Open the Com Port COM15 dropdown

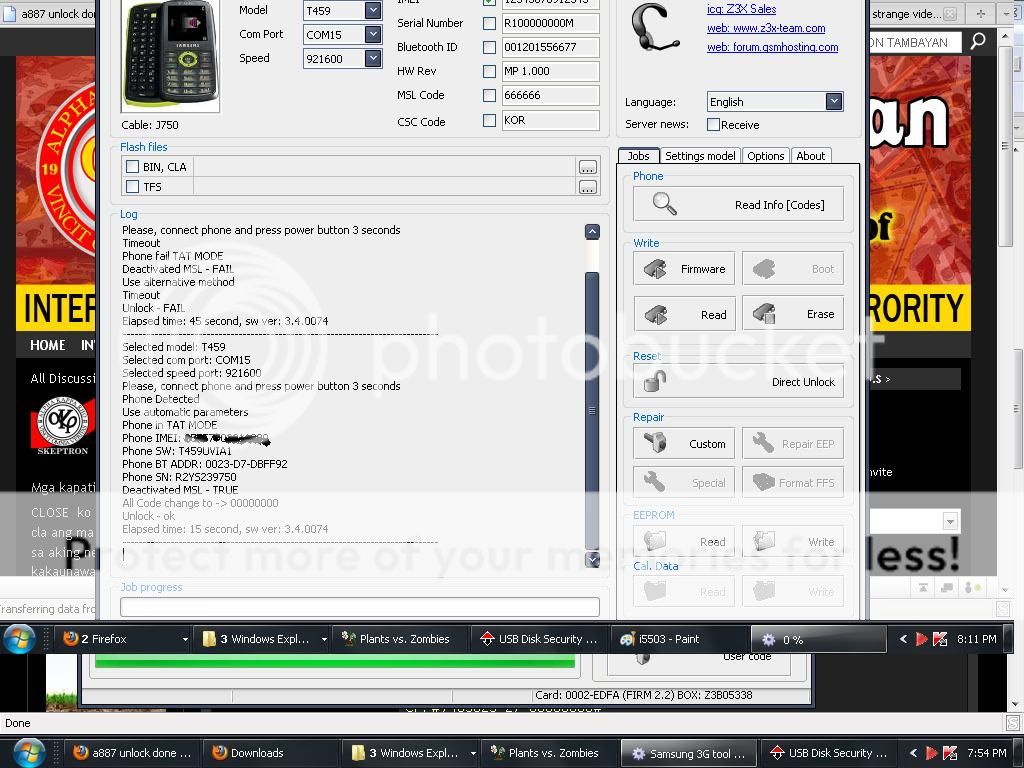(373, 34)
